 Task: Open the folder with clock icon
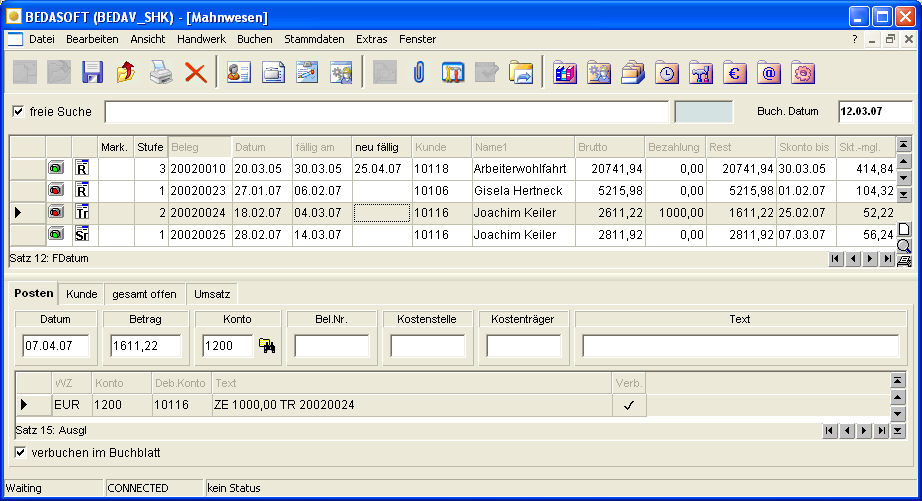pos(667,73)
